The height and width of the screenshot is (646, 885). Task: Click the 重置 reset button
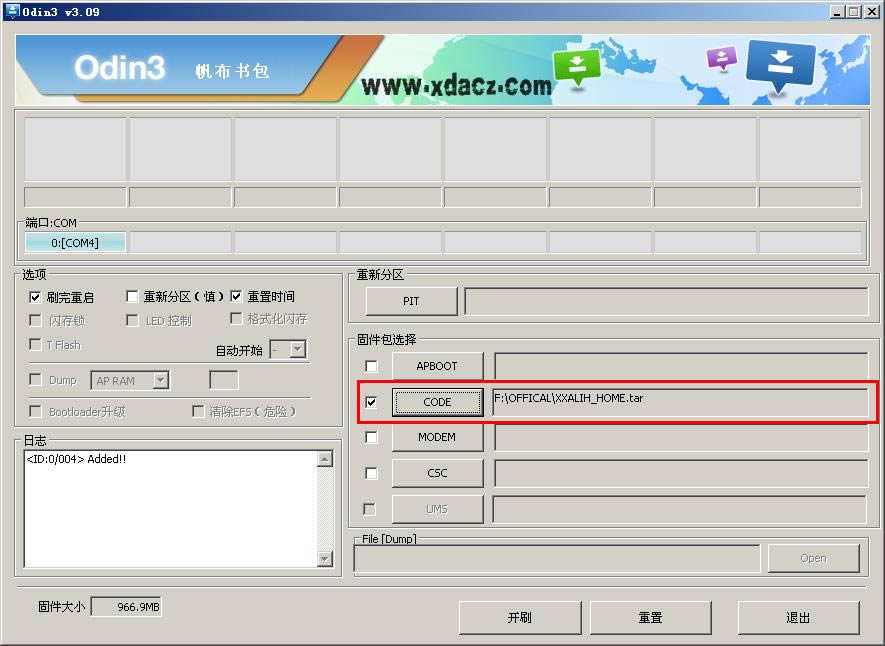[x=650, y=617]
